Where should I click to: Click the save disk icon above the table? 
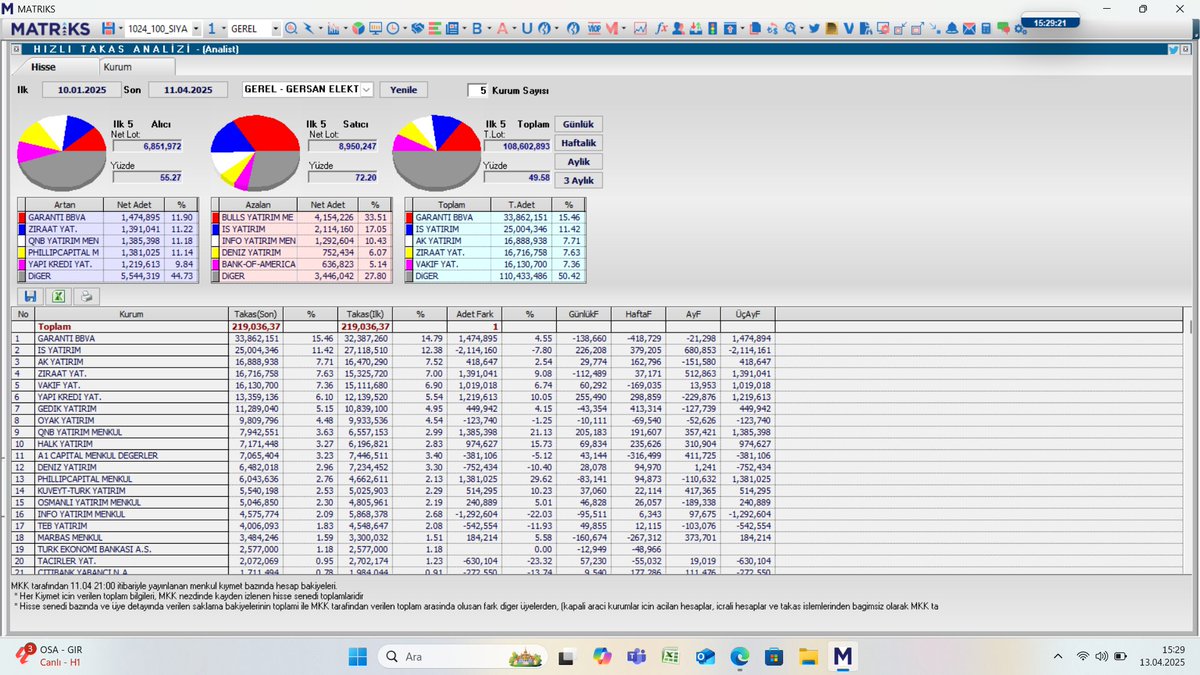(x=31, y=296)
